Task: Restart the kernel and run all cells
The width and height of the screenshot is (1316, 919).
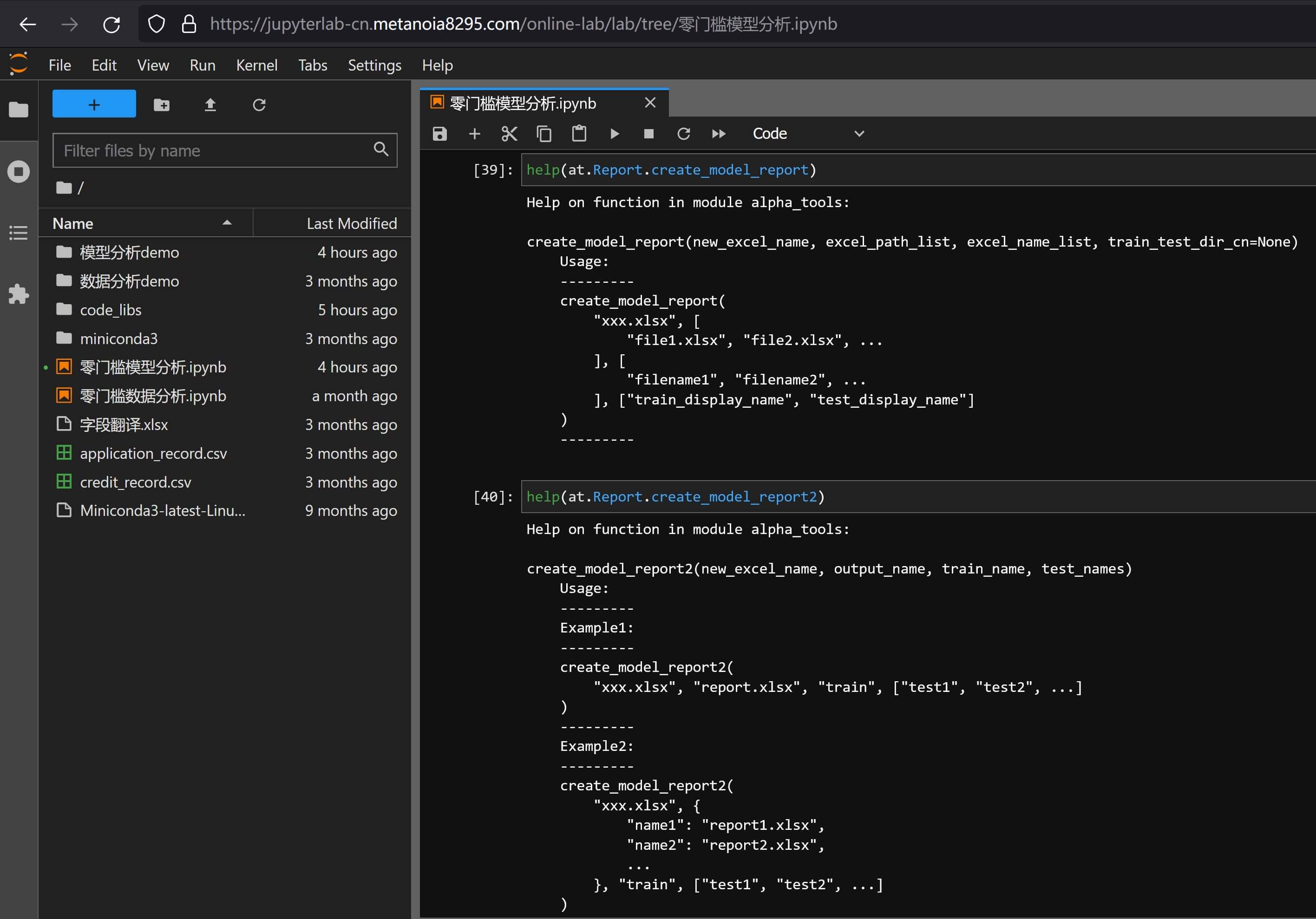Action: coord(718,134)
